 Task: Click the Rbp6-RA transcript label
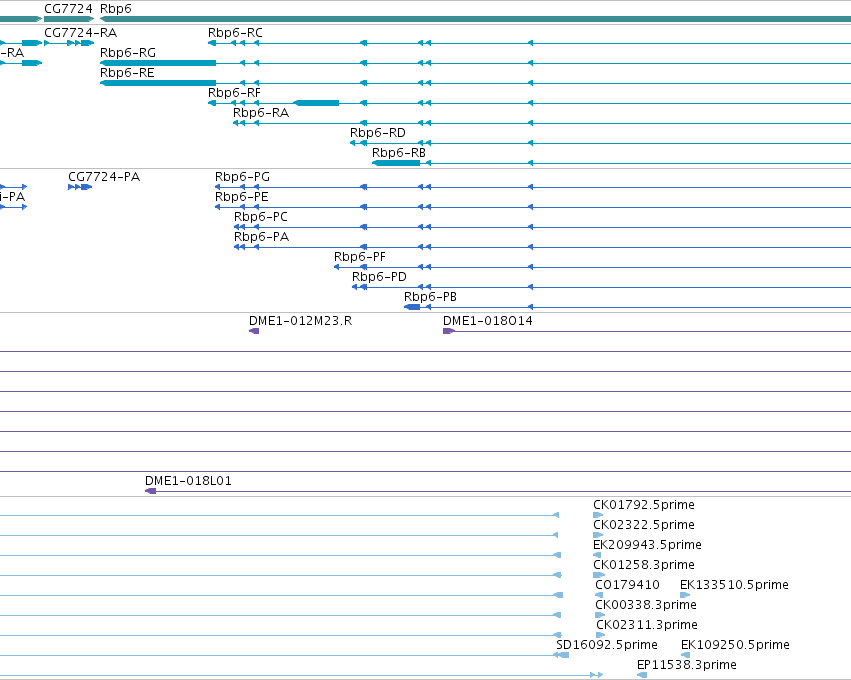(x=261, y=113)
